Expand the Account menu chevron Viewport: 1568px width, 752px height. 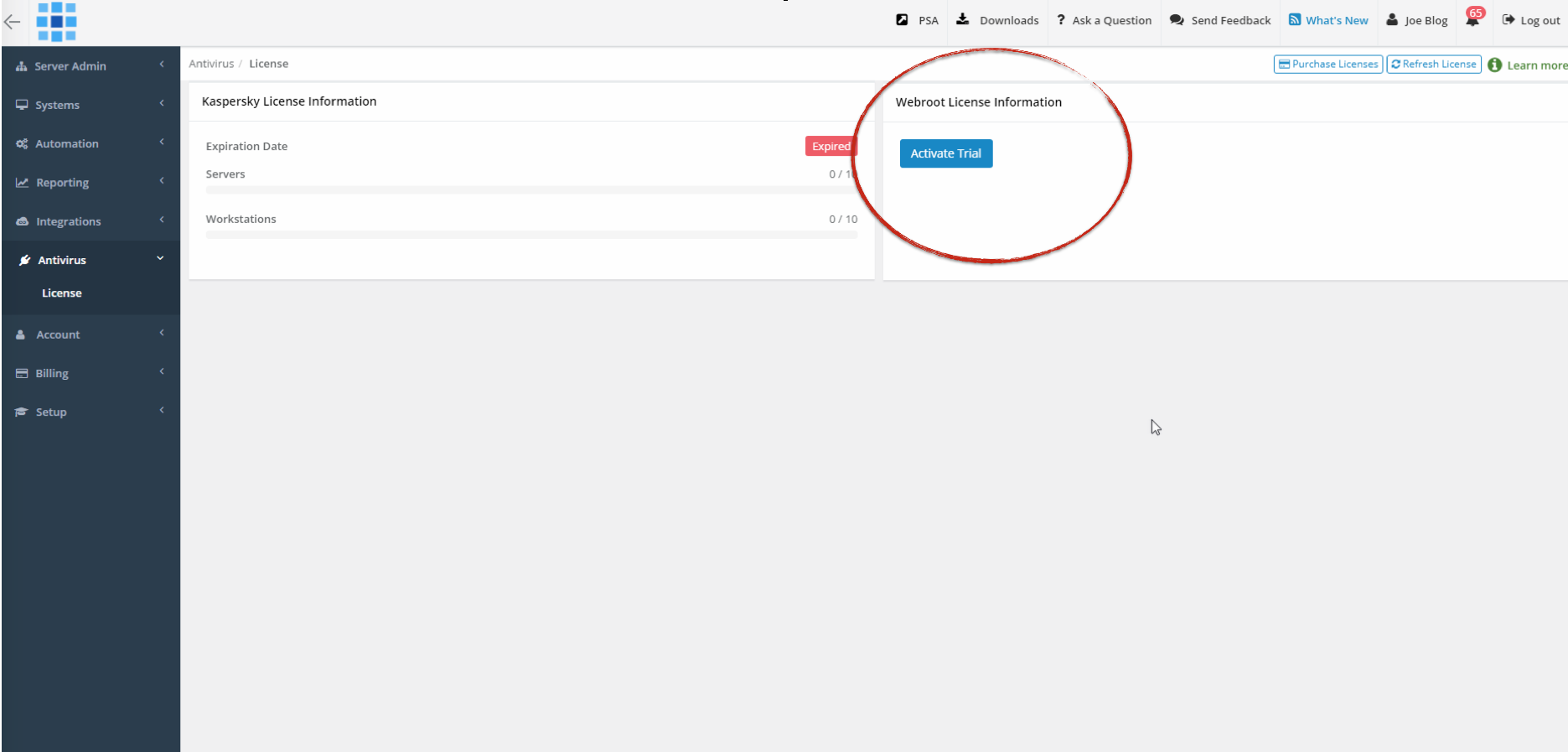[x=162, y=333]
